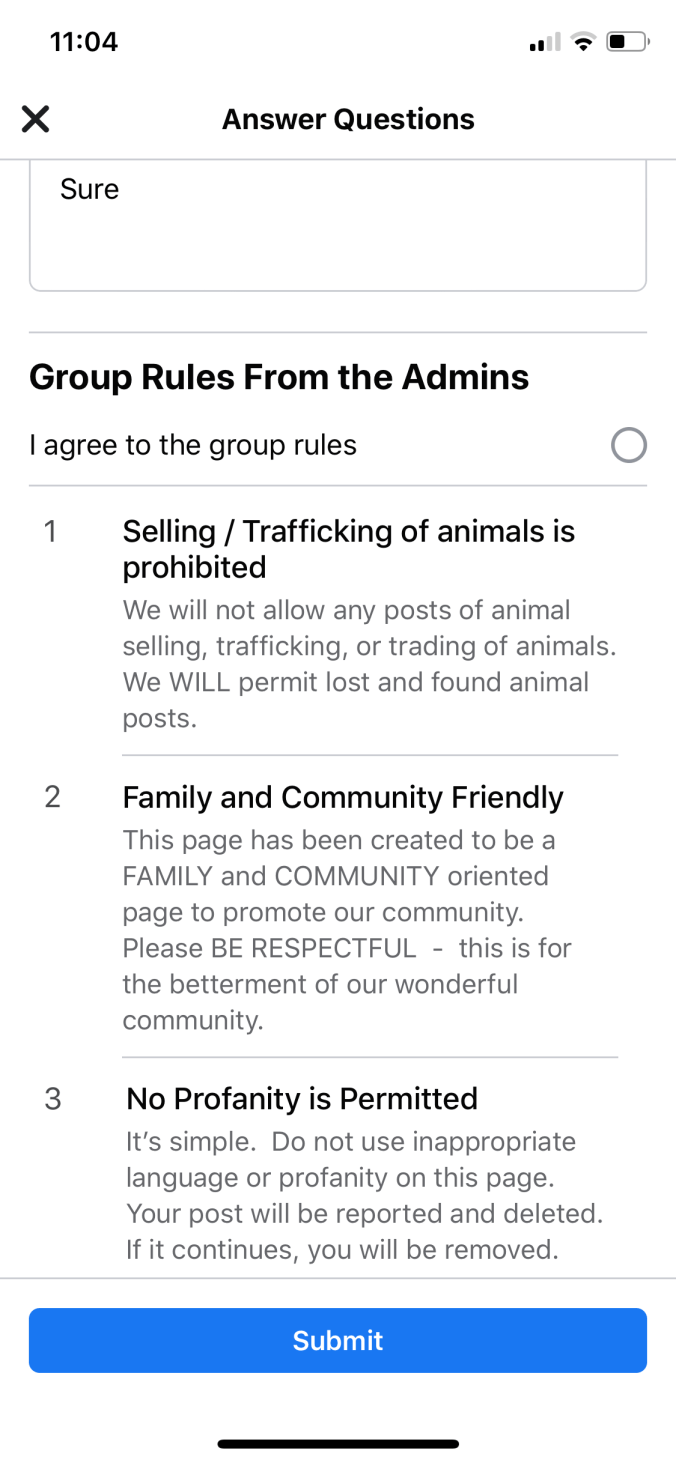Tap rule number 1 in the list
676x1463 pixels.
(x=50, y=532)
